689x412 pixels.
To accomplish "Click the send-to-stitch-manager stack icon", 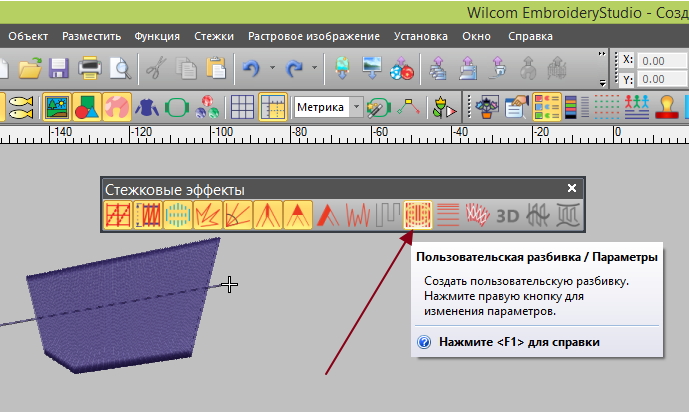I will [x=438, y=68].
